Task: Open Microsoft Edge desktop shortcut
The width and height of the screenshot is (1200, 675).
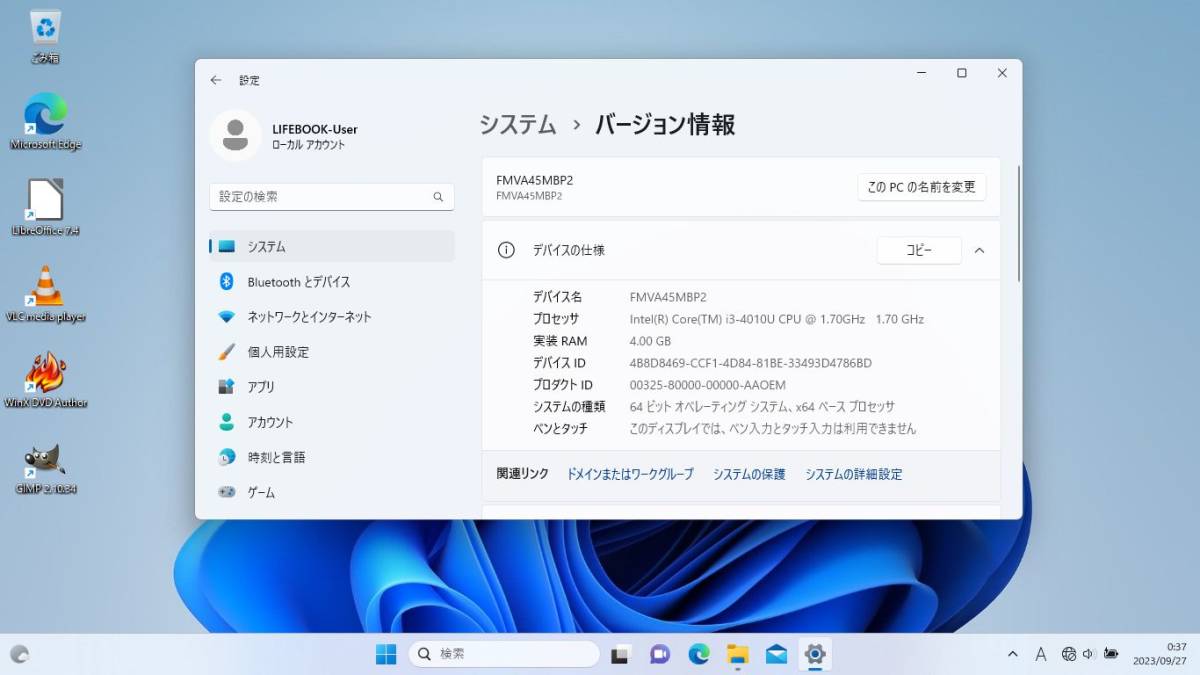Action: click(45, 121)
